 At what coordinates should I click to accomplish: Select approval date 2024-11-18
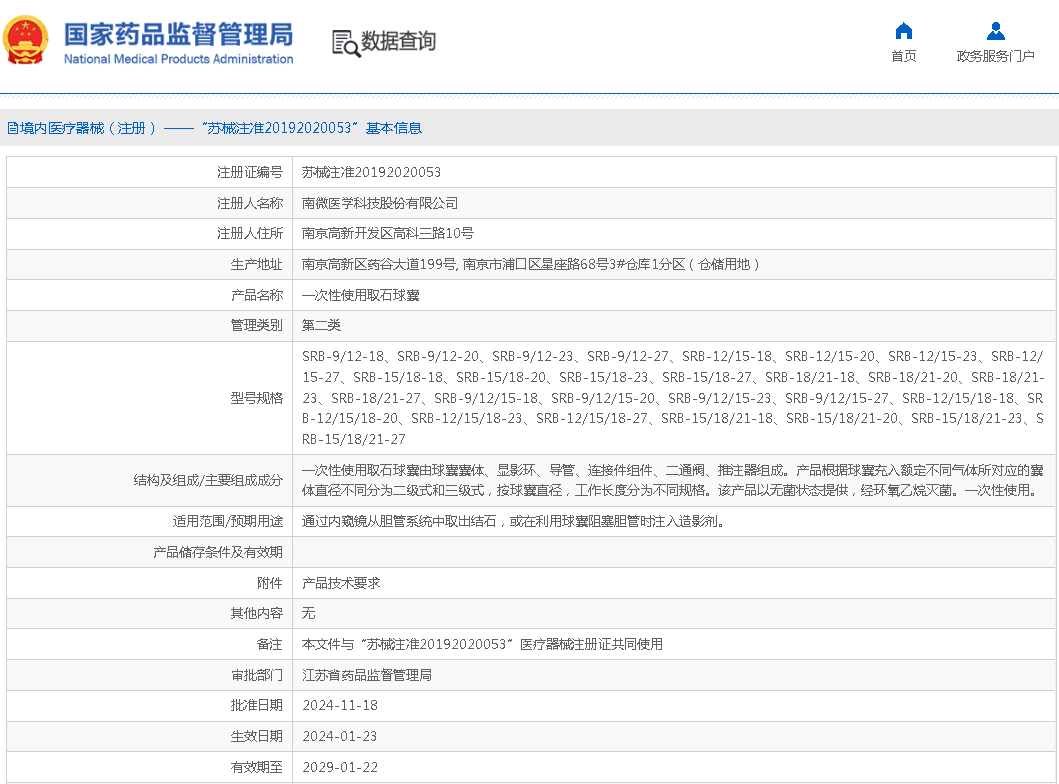click(340, 706)
